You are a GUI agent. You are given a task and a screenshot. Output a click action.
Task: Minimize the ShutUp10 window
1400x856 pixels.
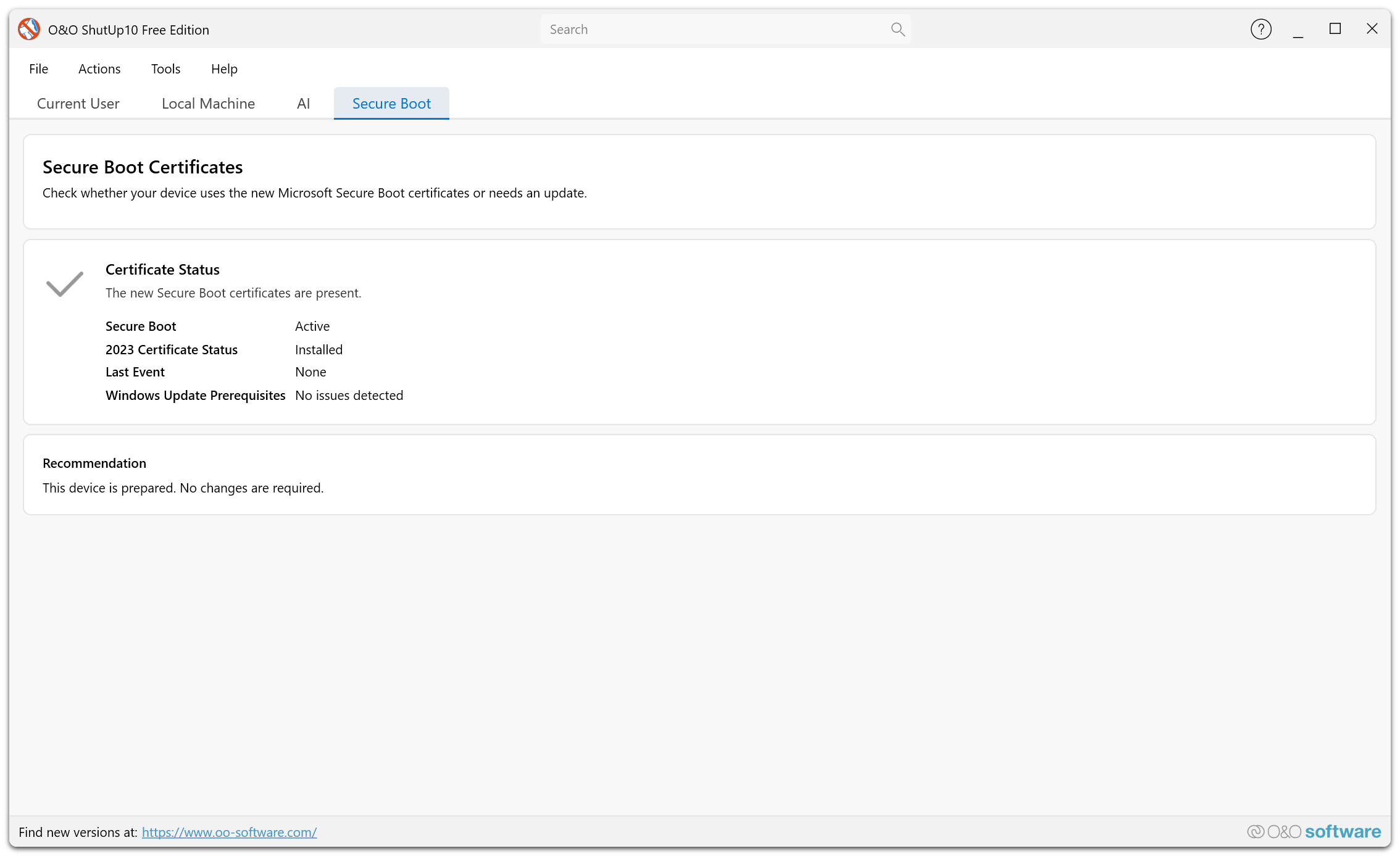pos(1298,29)
